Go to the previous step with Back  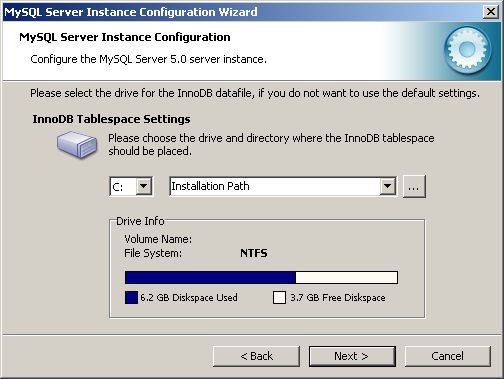[256, 356]
